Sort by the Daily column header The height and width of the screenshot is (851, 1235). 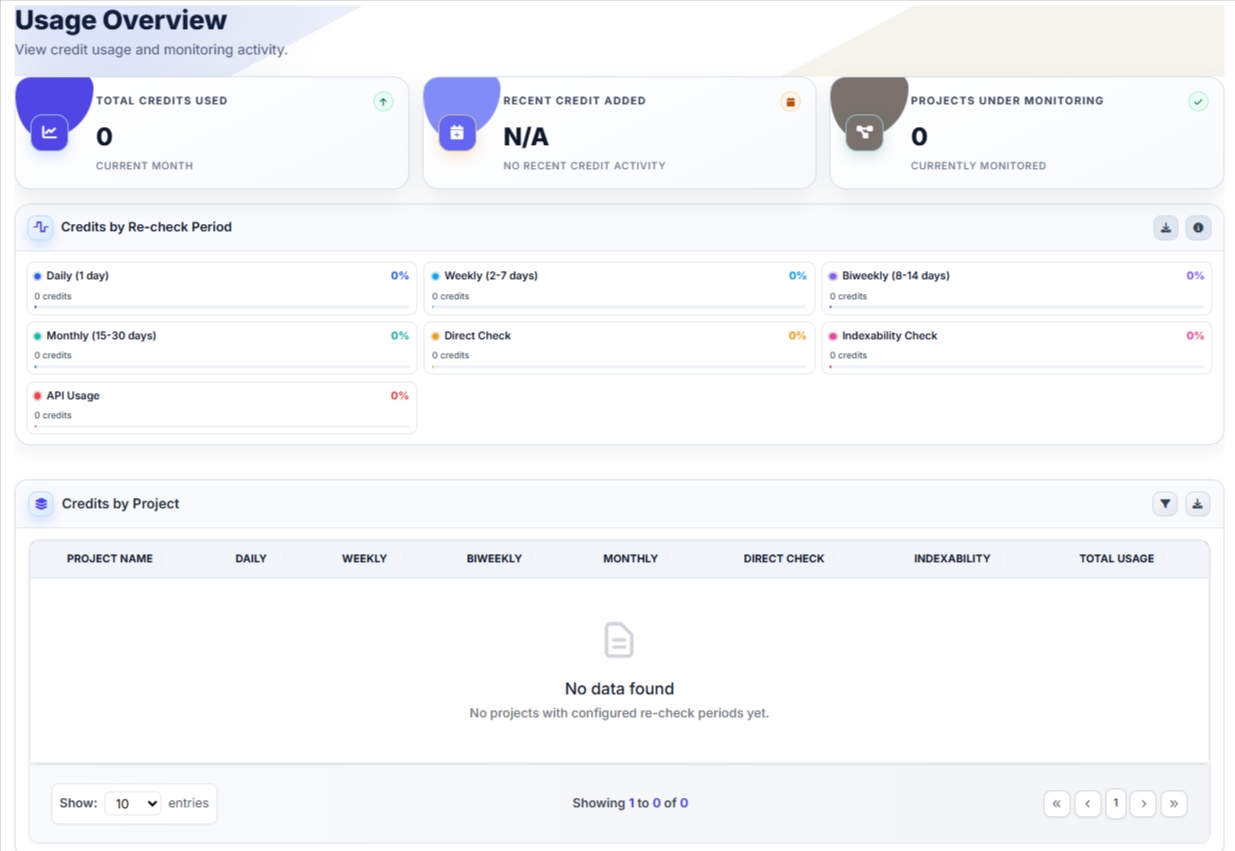(x=251, y=559)
